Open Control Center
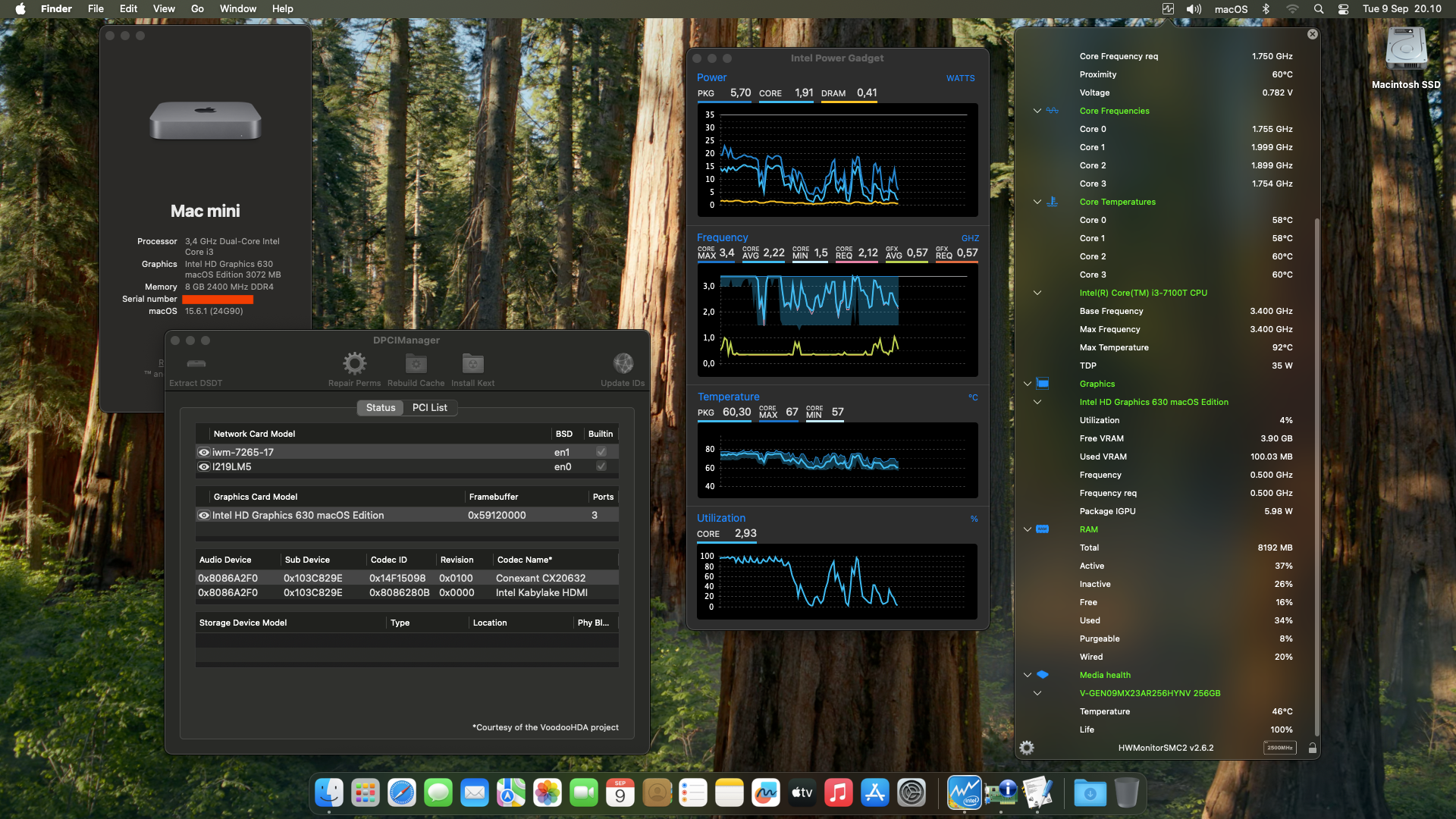This screenshot has height=819, width=1456. [1343, 9]
